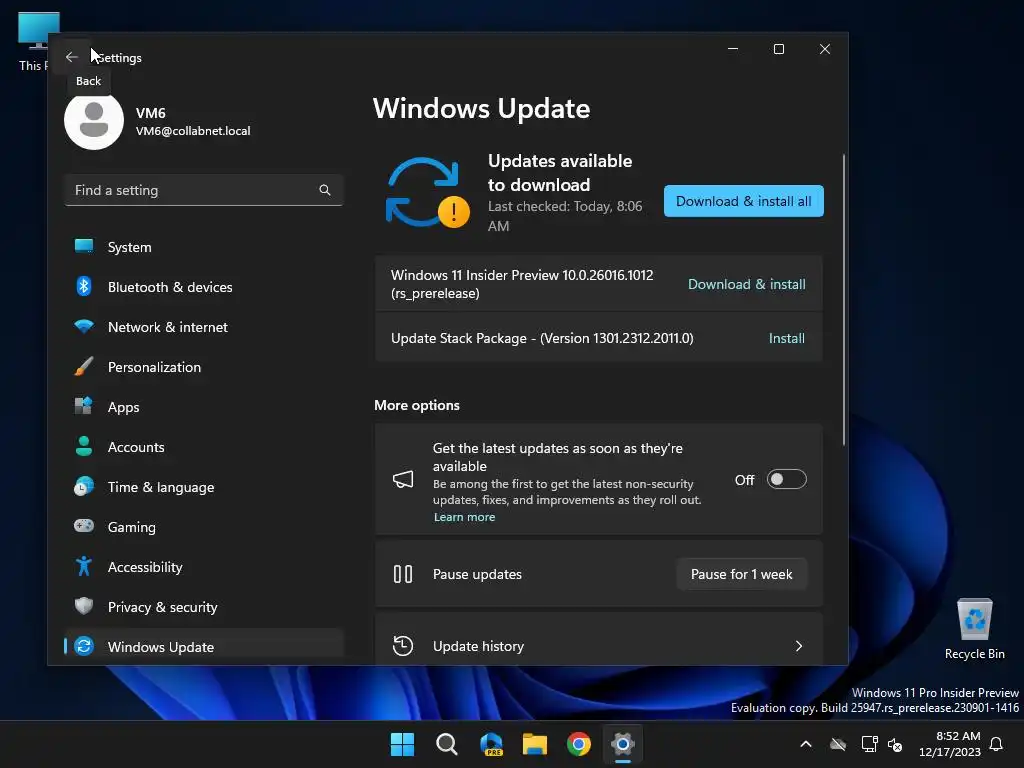Launch Google Chrome from taskbar
The image size is (1024, 768).
pyautogui.click(x=579, y=744)
